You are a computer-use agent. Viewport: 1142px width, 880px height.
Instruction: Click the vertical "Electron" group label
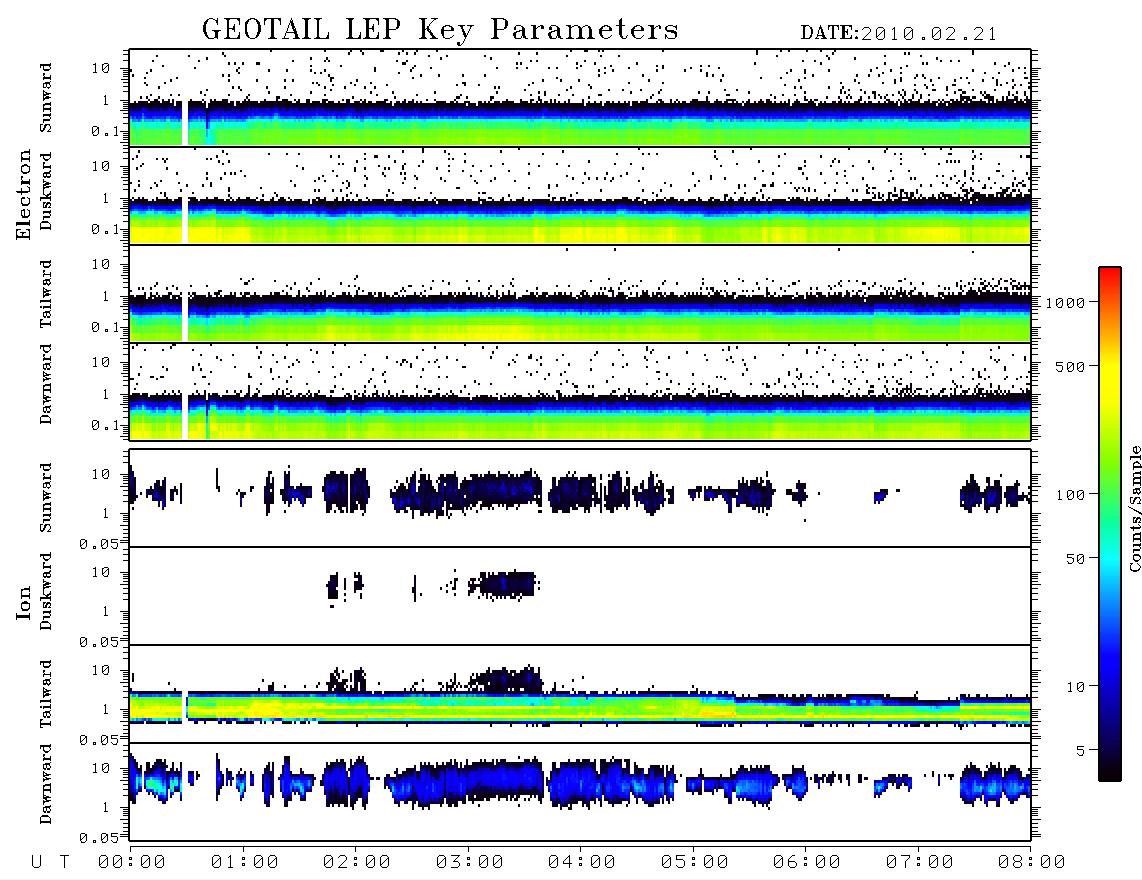coord(23,194)
